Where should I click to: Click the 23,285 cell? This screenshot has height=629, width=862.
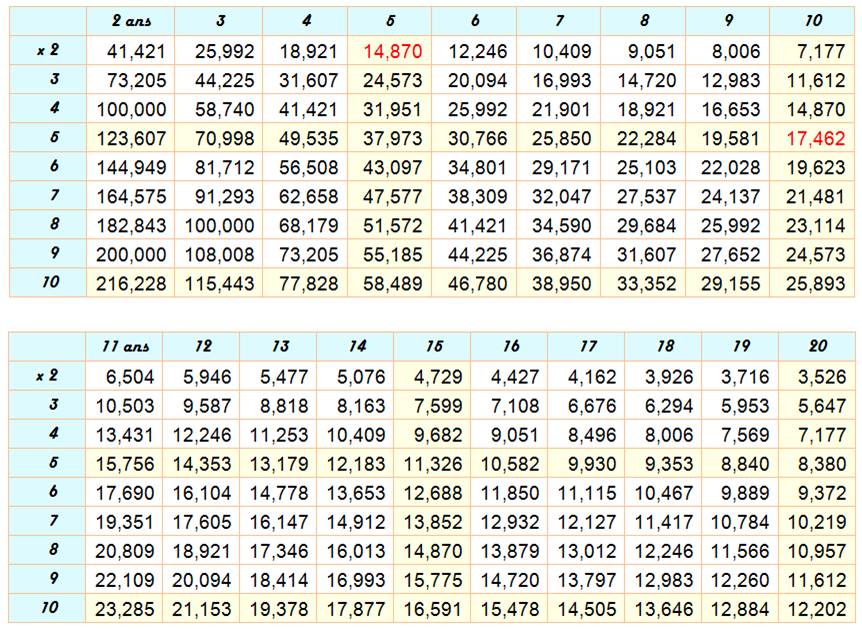tap(125, 609)
